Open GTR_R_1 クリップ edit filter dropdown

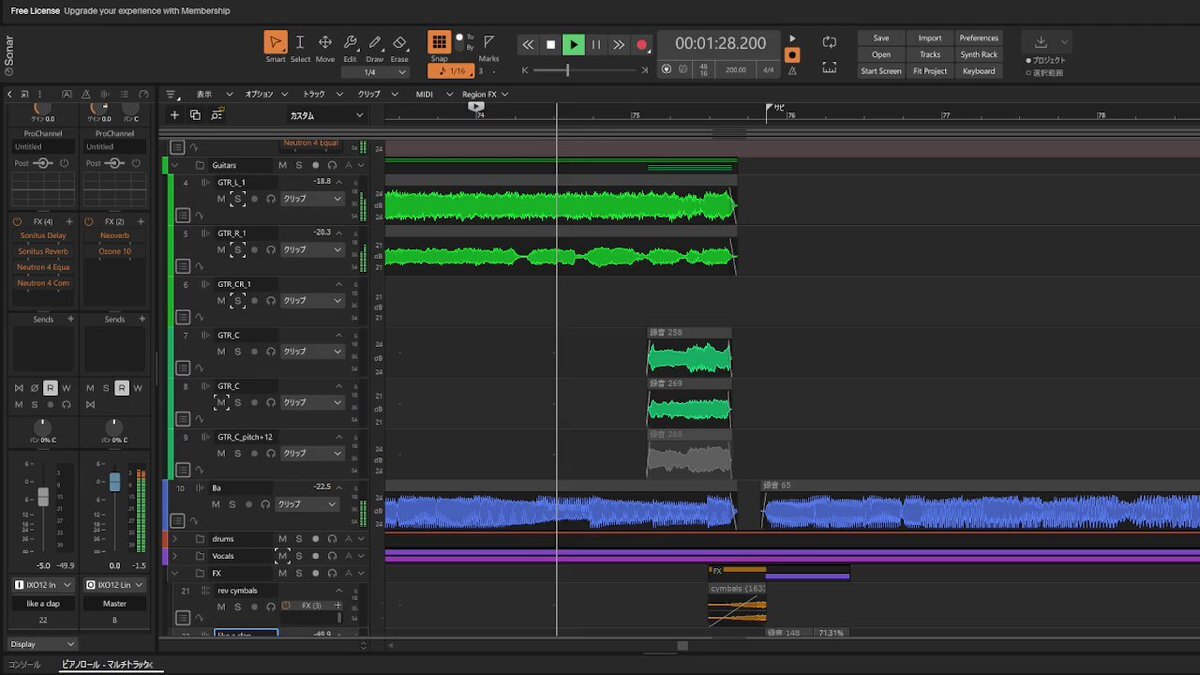312,250
